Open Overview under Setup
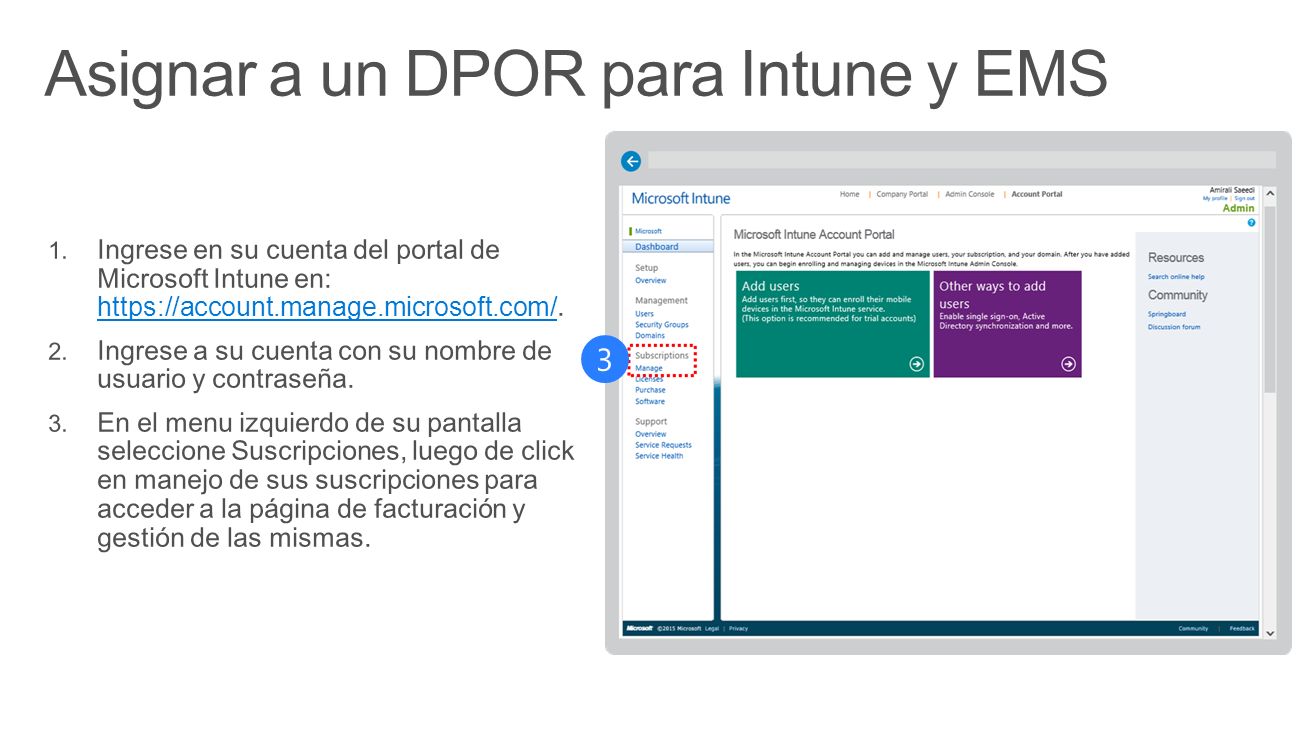 tap(650, 281)
